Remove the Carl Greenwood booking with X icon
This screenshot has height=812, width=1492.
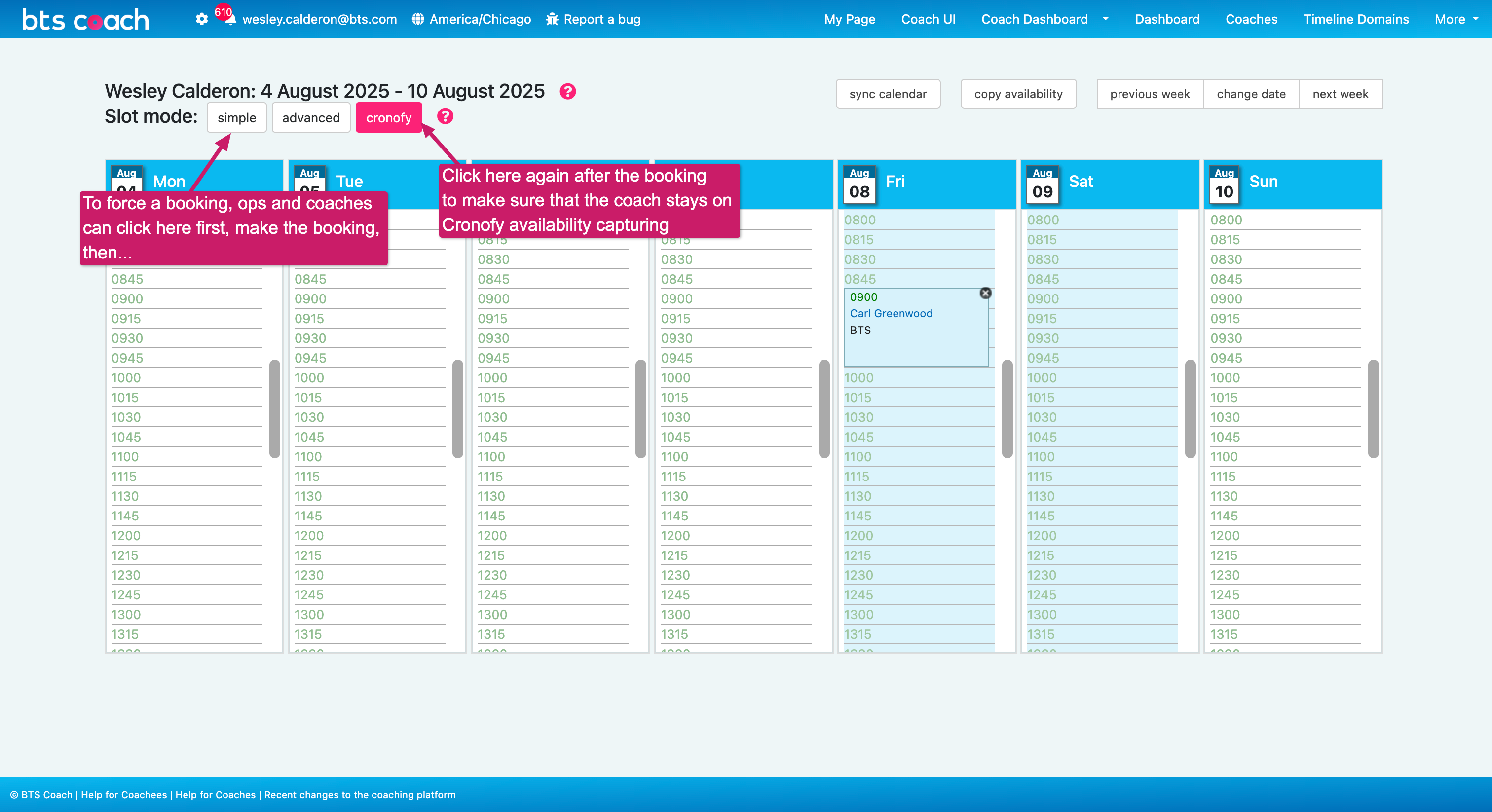pyautogui.click(x=985, y=293)
